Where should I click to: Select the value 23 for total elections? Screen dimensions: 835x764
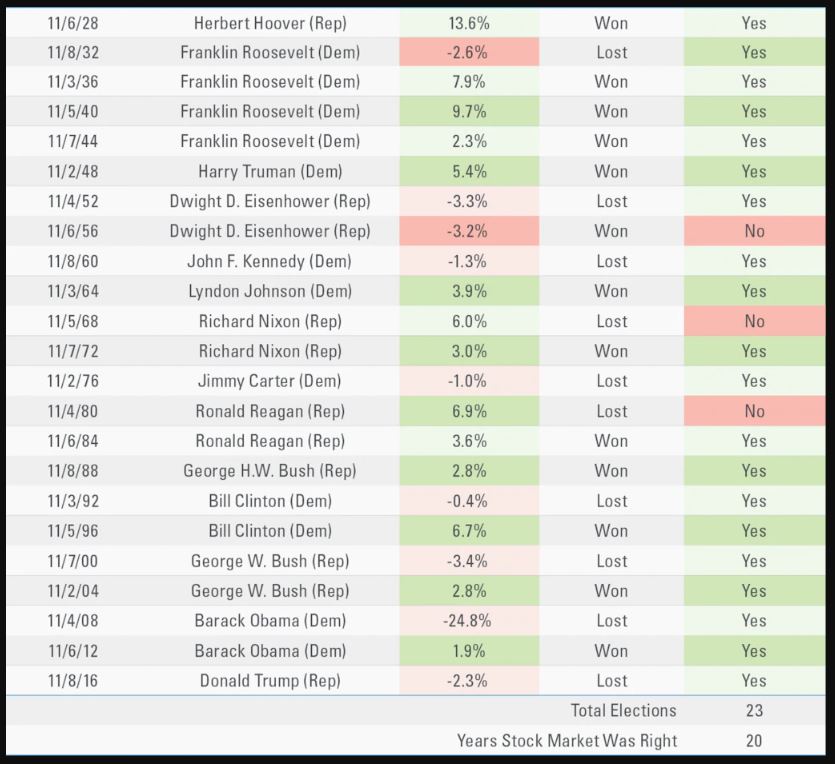[x=755, y=710]
